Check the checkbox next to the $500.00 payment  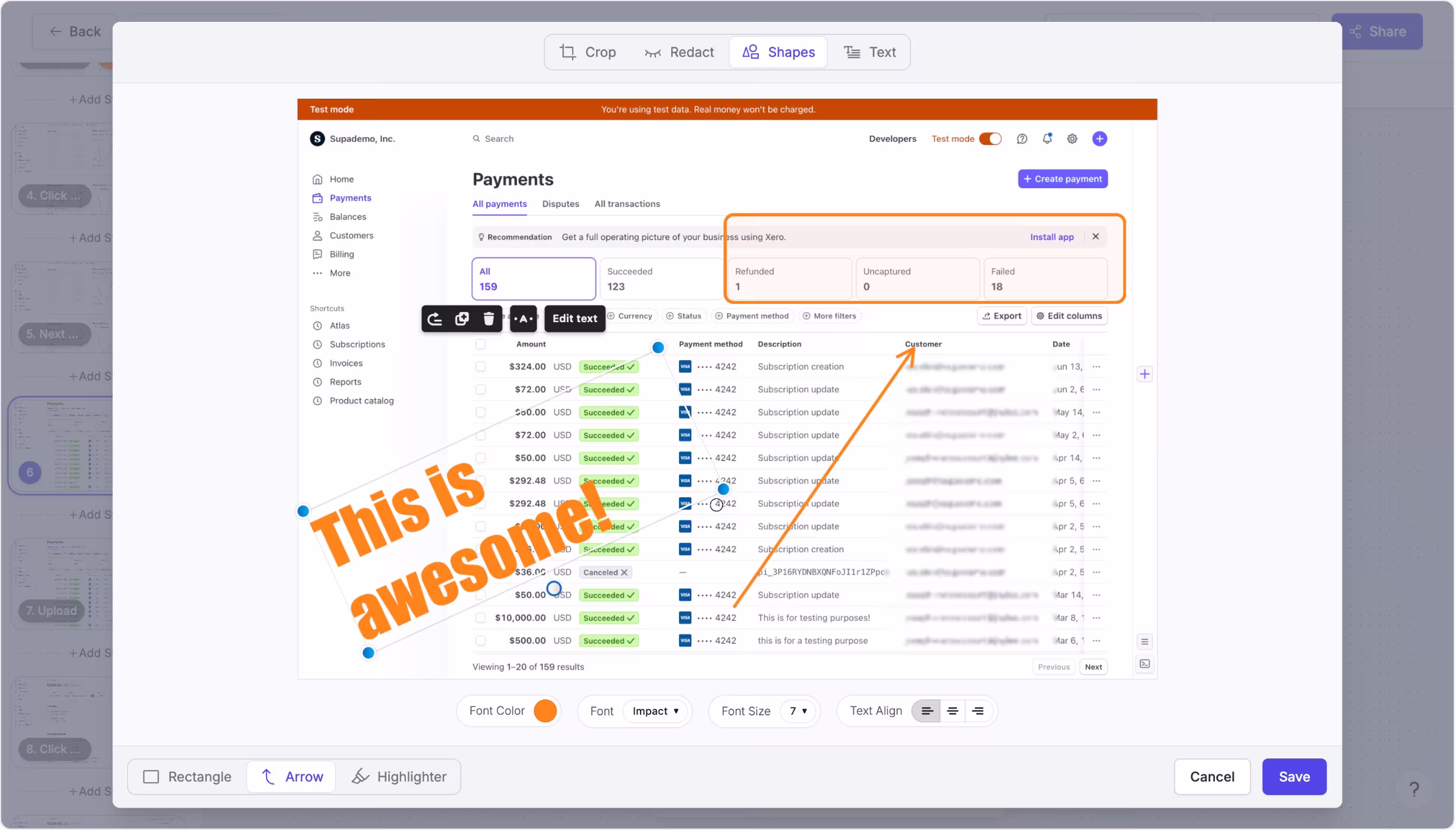(x=480, y=640)
